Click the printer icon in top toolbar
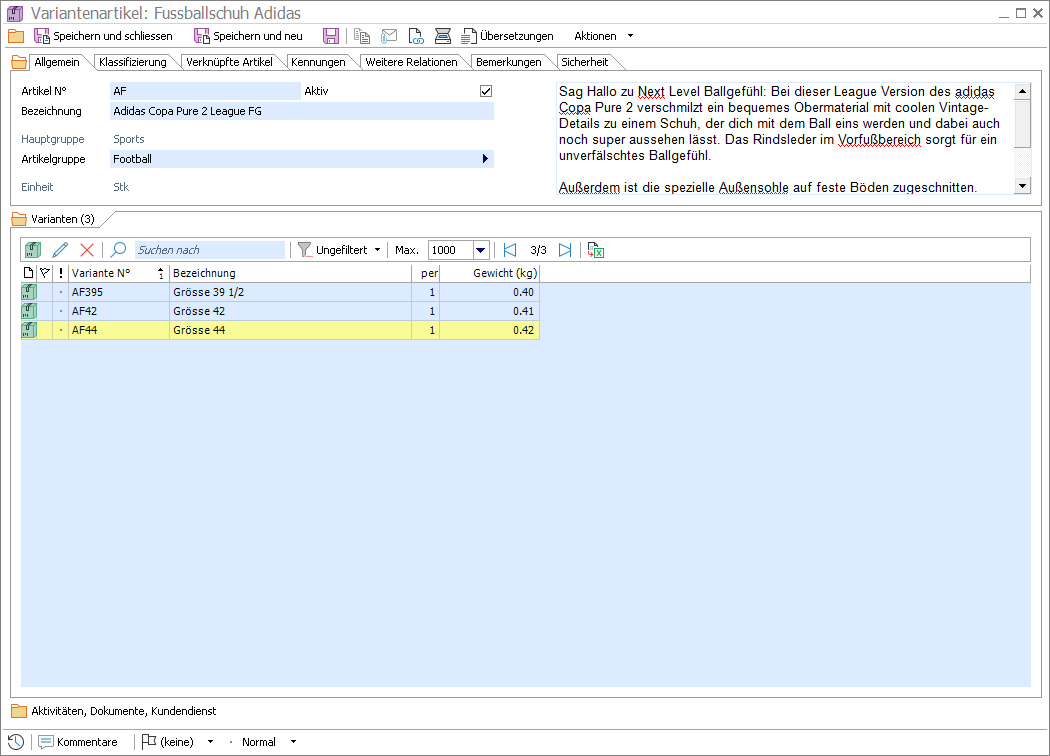Image resolution: width=1050 pixels, height=756 pixels. click(x=443, y=36)
